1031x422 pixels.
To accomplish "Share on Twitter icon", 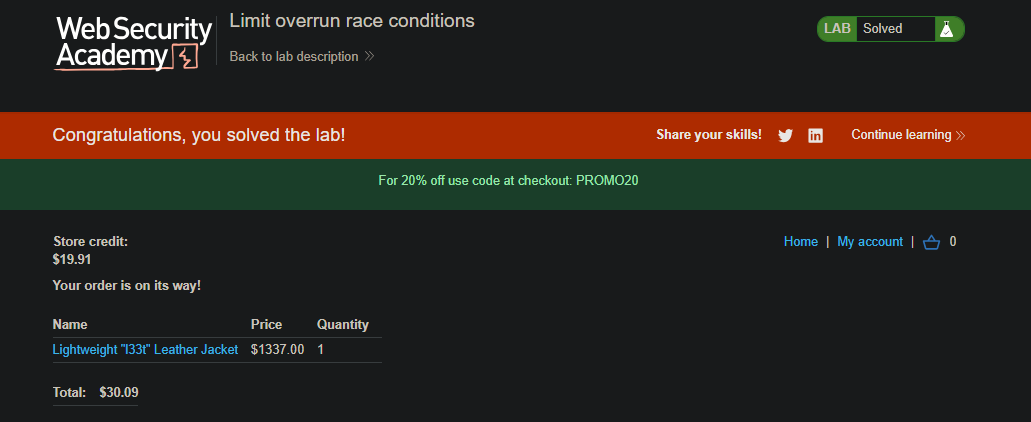I will (x=785, y=135).
